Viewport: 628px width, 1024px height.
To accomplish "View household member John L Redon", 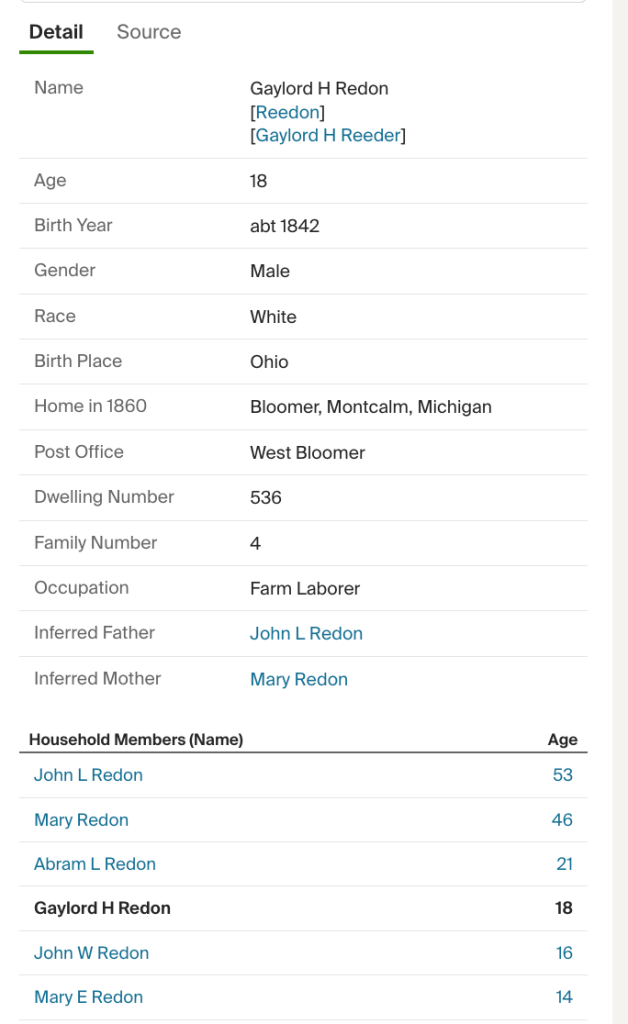I will tap(88, 775).
